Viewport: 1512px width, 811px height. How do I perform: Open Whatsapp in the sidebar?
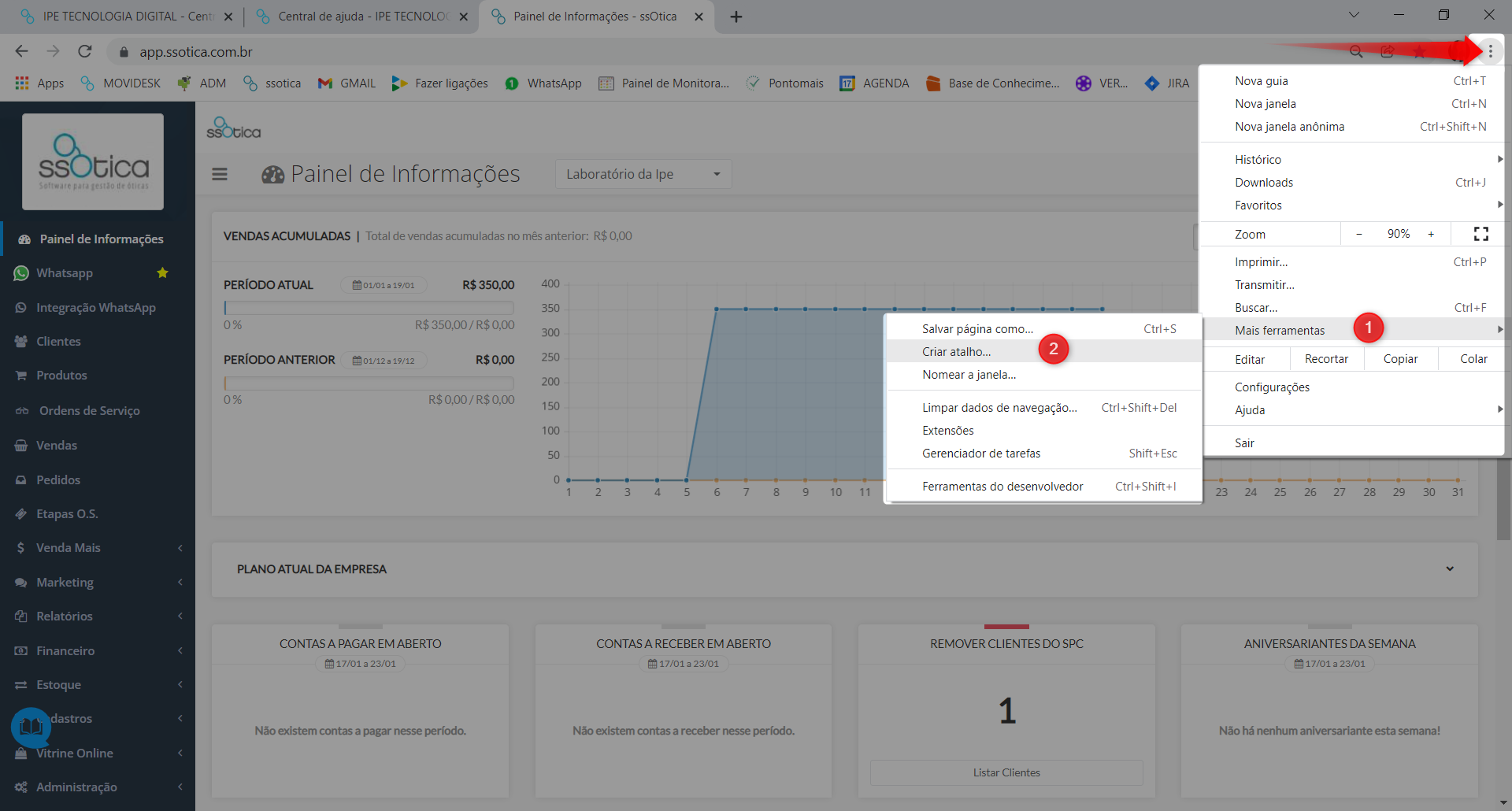pyautogui.click(x=65, y=273)
